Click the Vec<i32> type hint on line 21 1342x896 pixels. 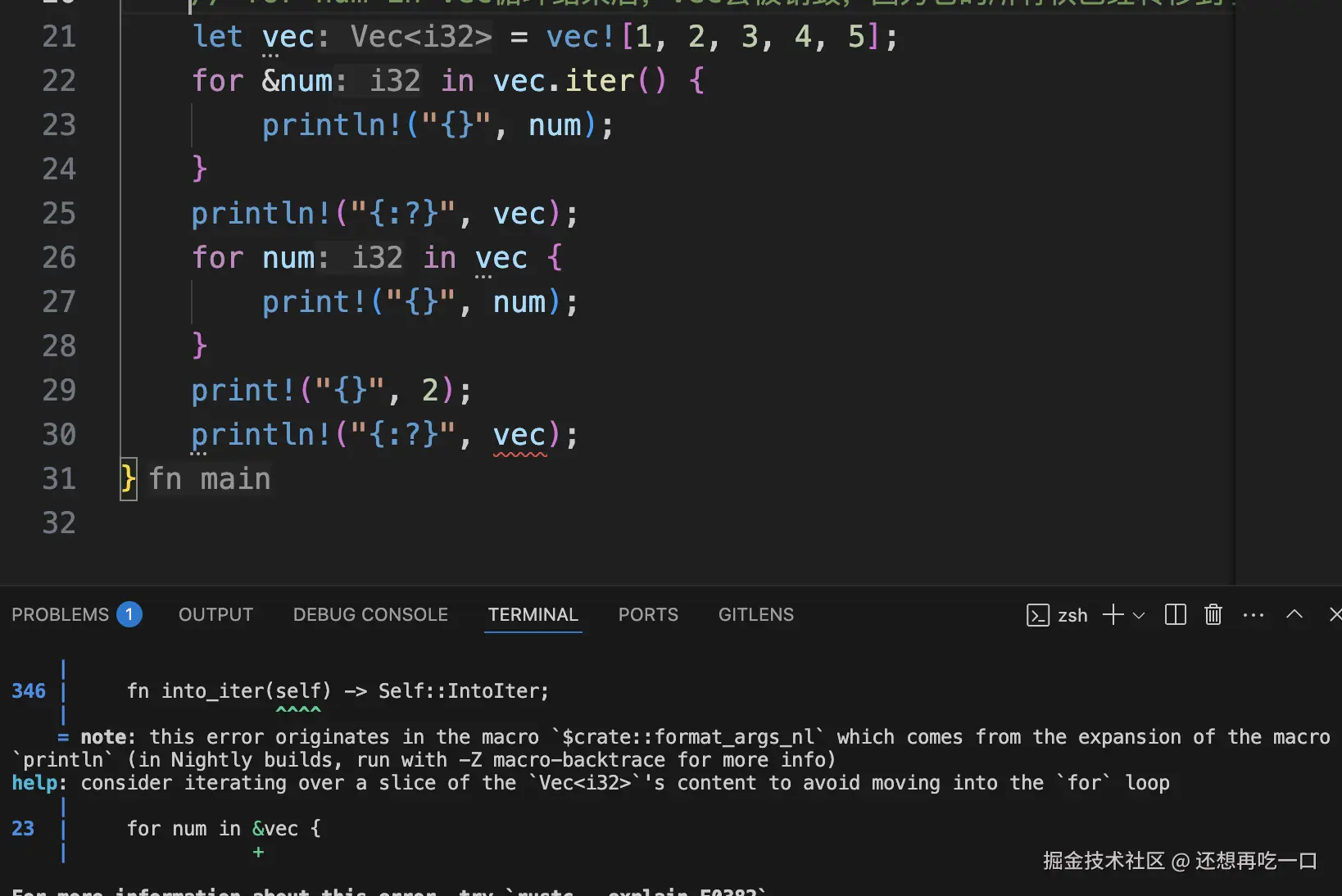(x=422, y=37)
